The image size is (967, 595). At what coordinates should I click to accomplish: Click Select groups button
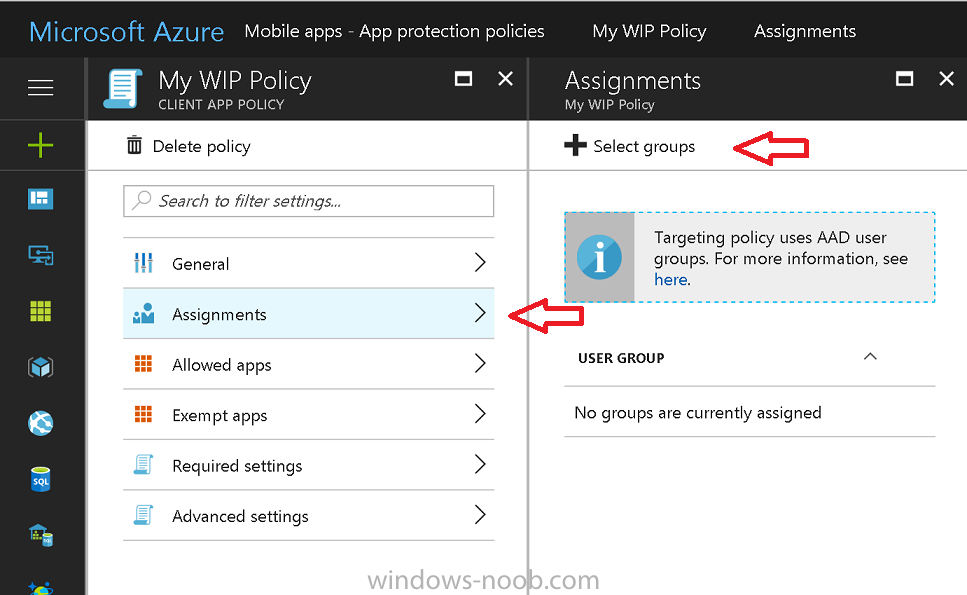click(630, 146)
